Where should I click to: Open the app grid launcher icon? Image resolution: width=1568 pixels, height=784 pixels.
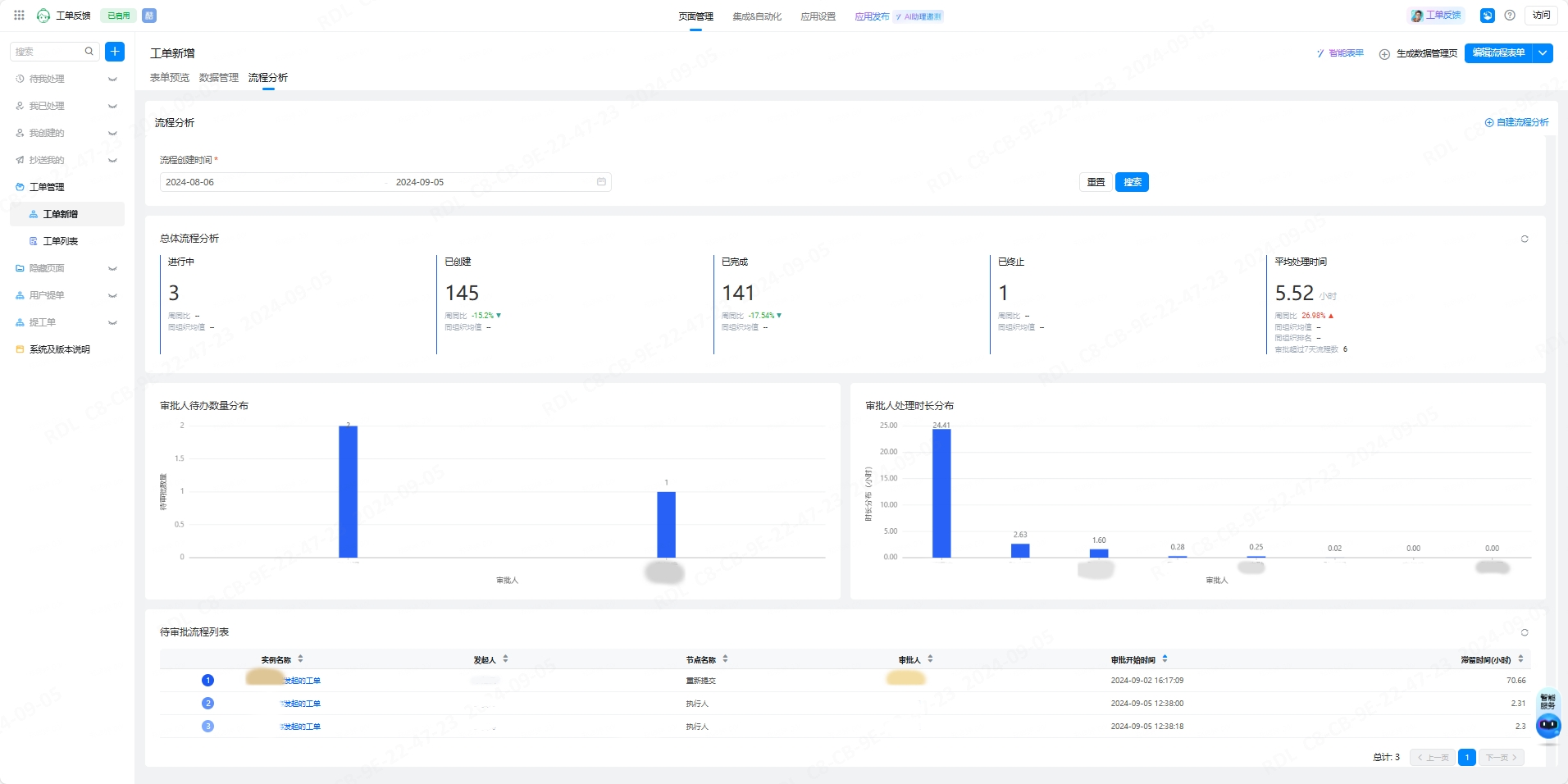[19, 16]
